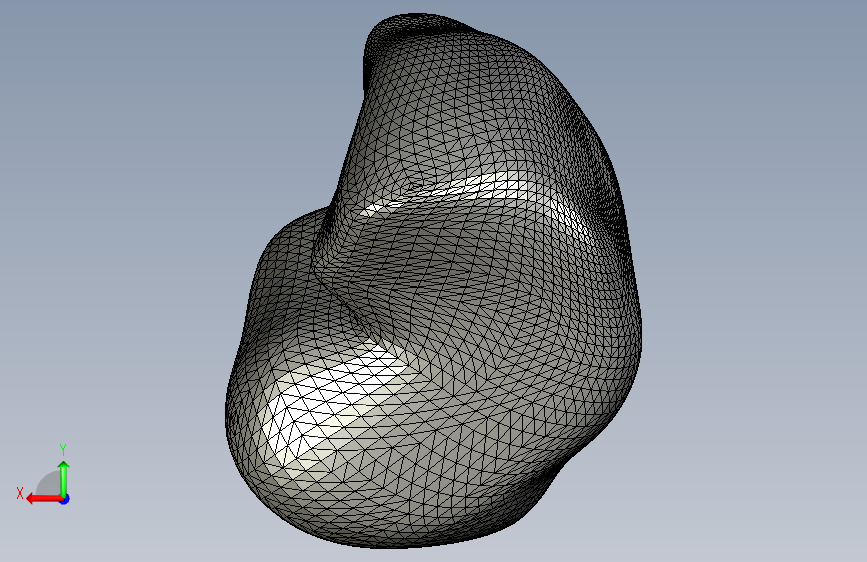Screen dimensions: 867x562
Task: Click the red X axis arrow of triad
Action: pos(44,499)
